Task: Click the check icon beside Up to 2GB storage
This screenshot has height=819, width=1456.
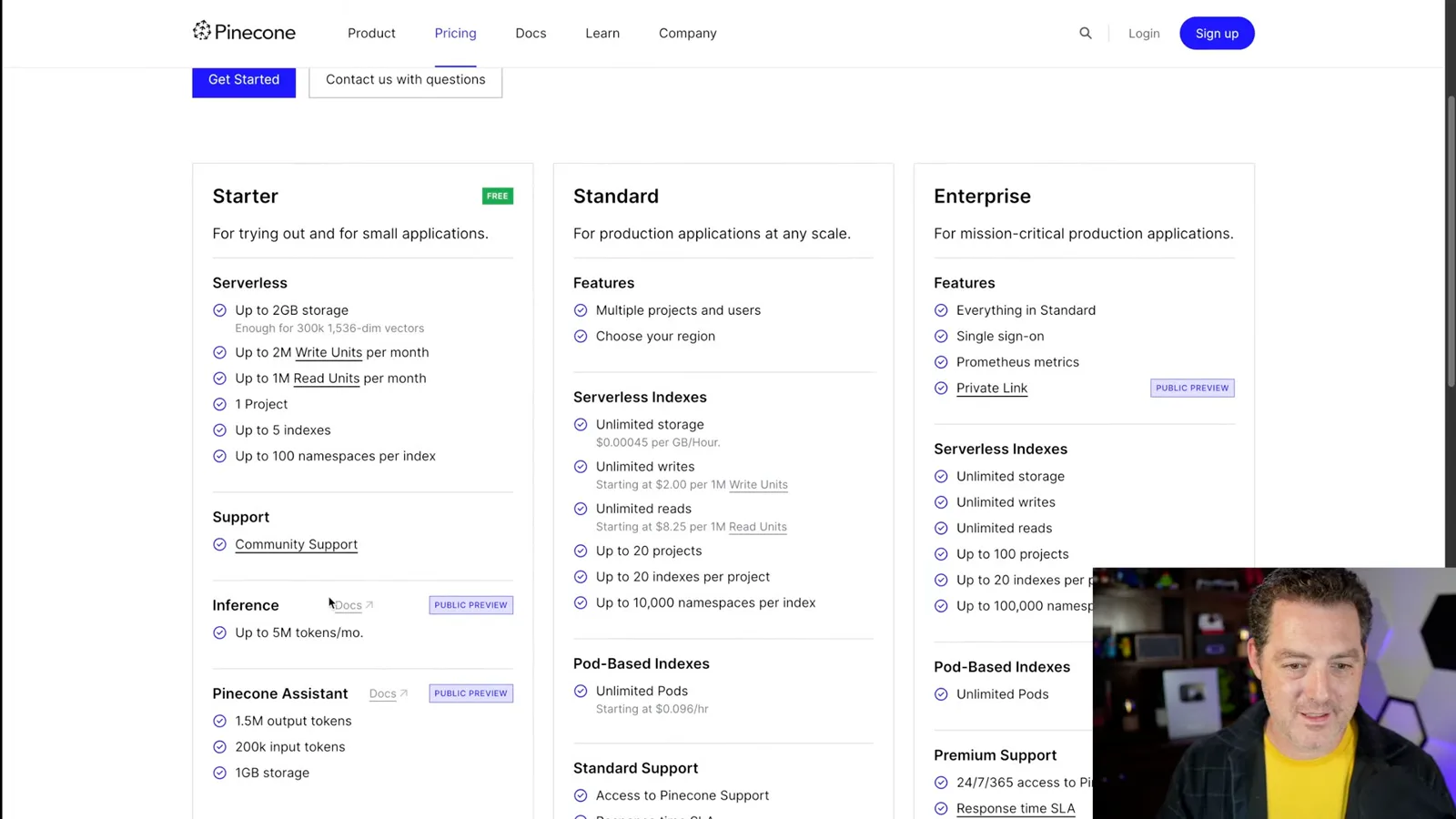Action: 219,310
